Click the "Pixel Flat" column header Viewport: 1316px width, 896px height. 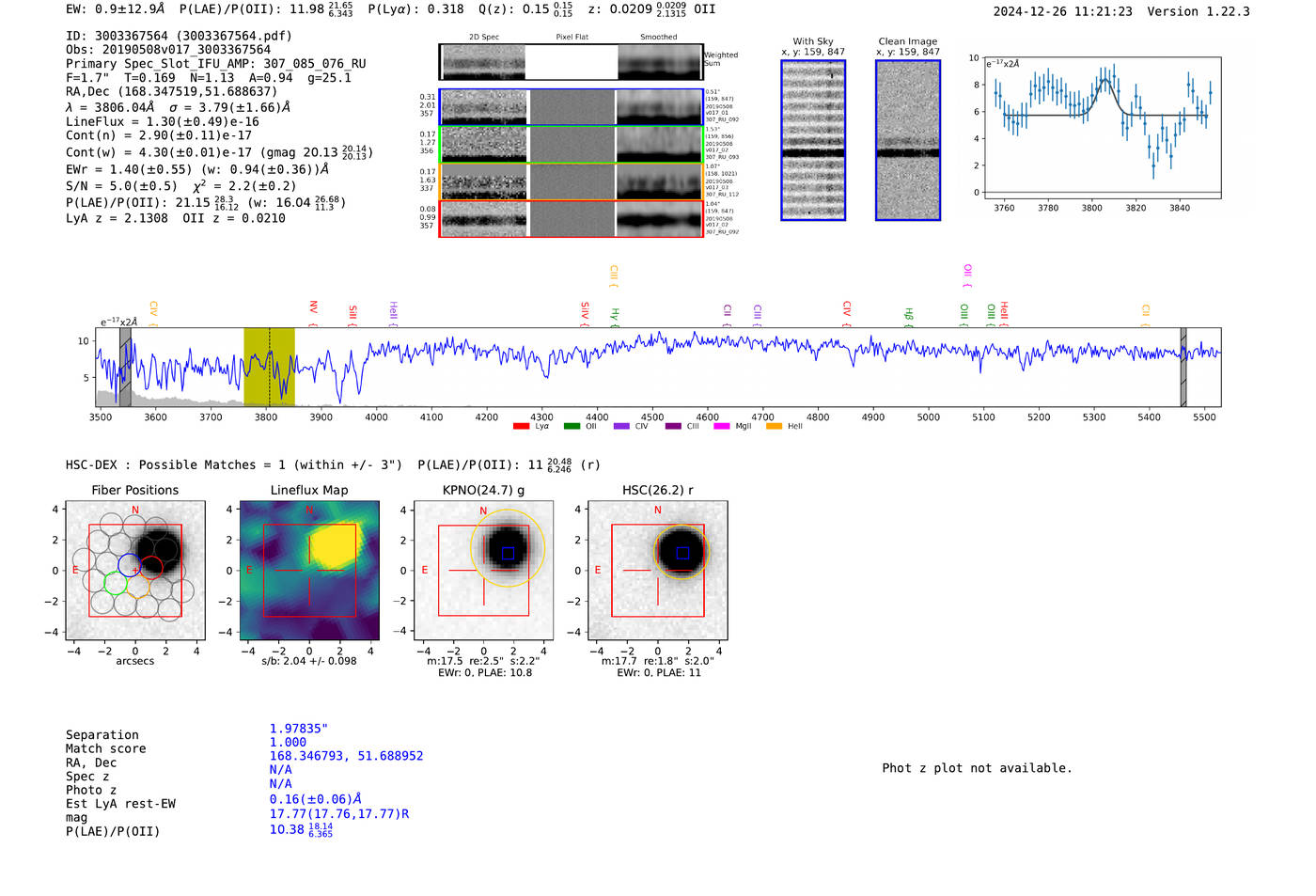[572, 38]
